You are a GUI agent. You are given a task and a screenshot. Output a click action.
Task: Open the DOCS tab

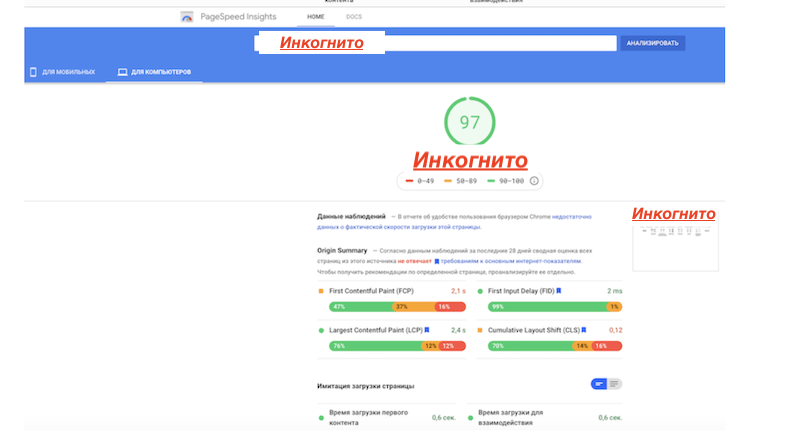(354, 17)
